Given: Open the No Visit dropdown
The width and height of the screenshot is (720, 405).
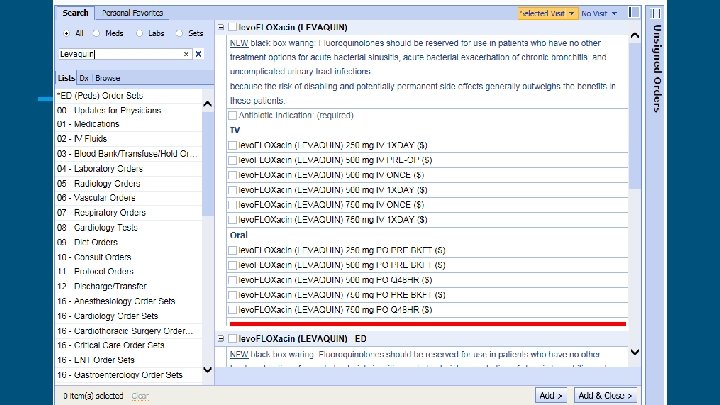Looking at the screenshot, I should [599, 13].
